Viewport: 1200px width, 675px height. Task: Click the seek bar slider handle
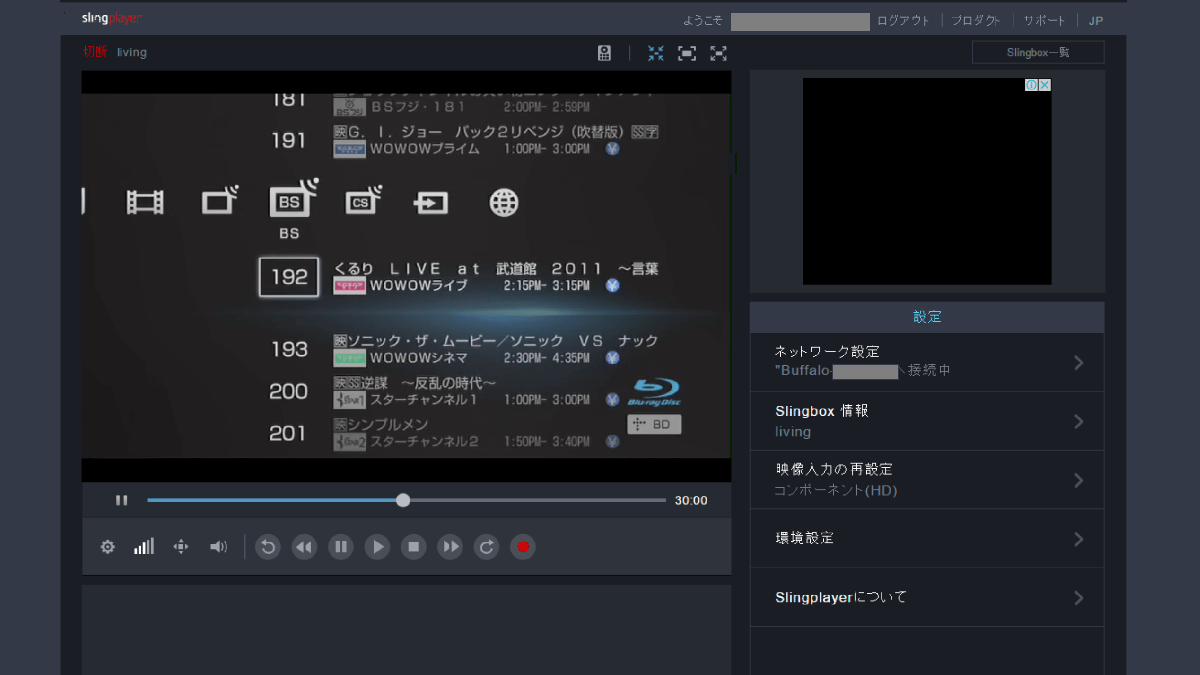[x=403, y=500]
